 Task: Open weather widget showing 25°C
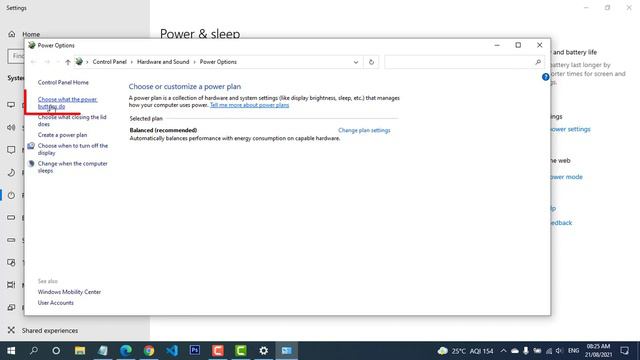(x=466, y=351)
